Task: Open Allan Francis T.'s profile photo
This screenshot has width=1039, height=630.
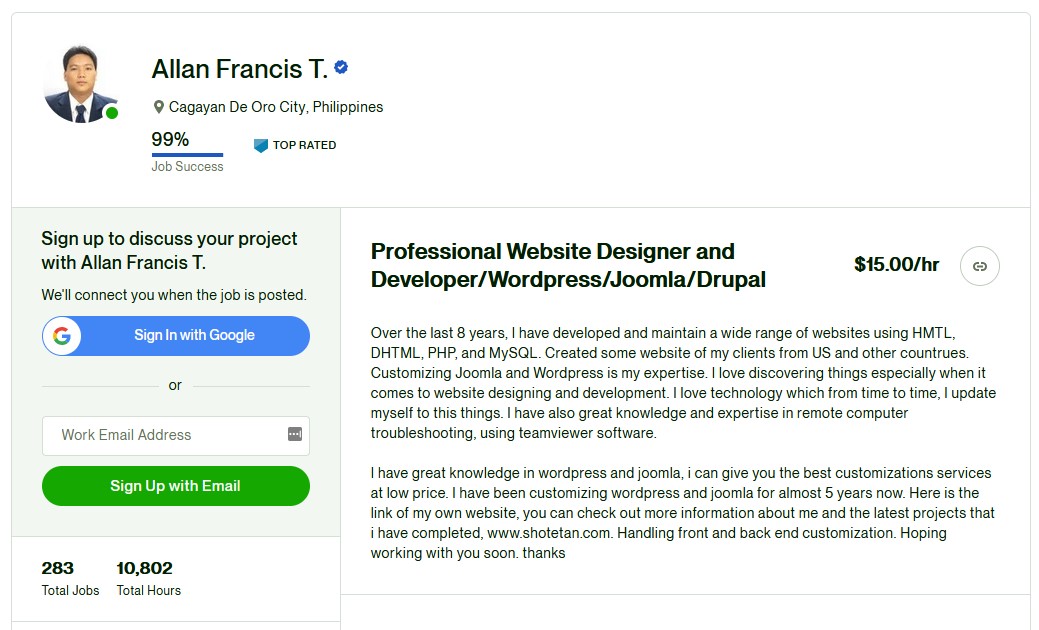Action: click(80, 85)
